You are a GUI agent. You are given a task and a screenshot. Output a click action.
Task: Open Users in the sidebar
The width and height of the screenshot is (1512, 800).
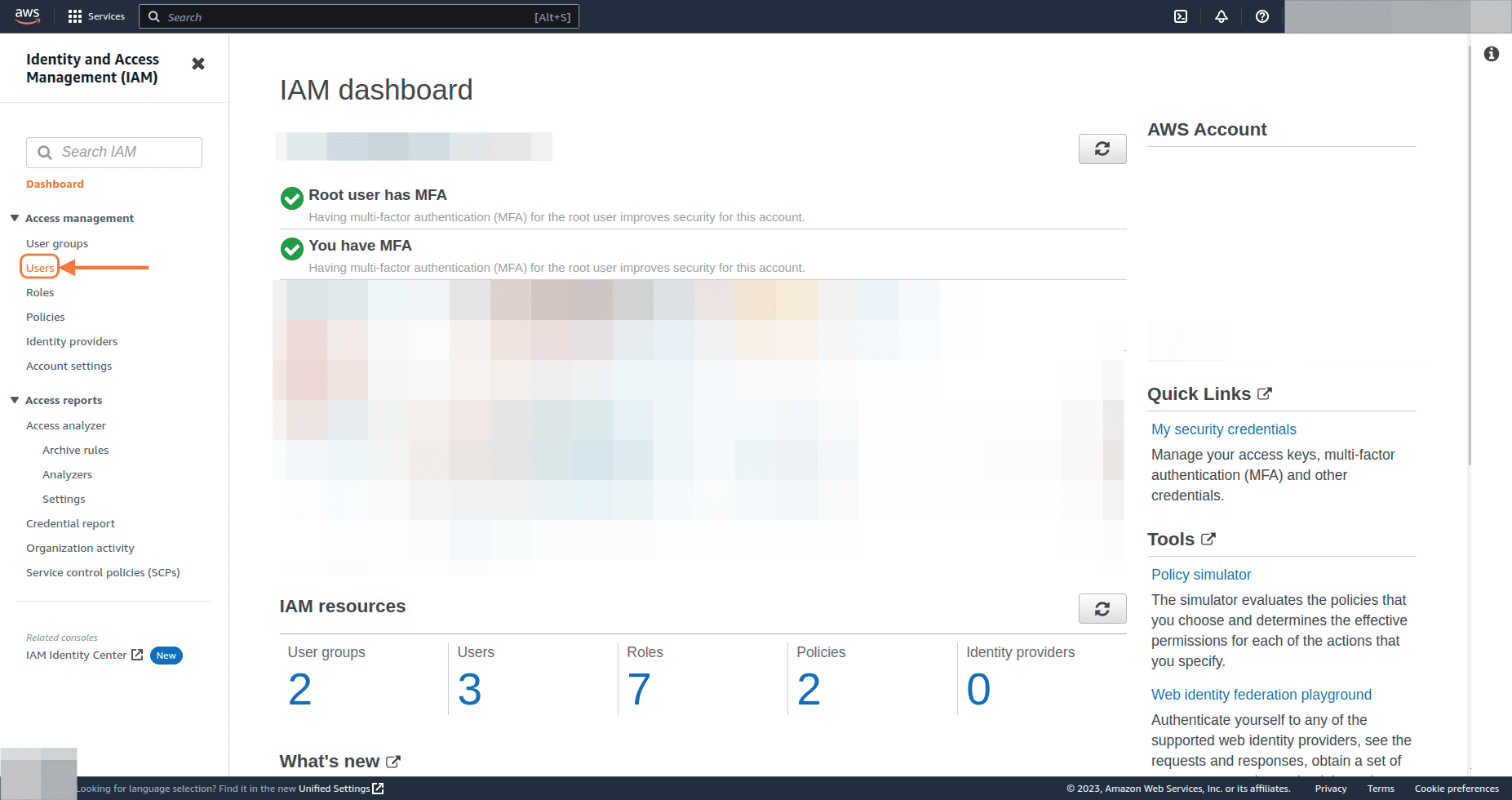pos(40,268)
